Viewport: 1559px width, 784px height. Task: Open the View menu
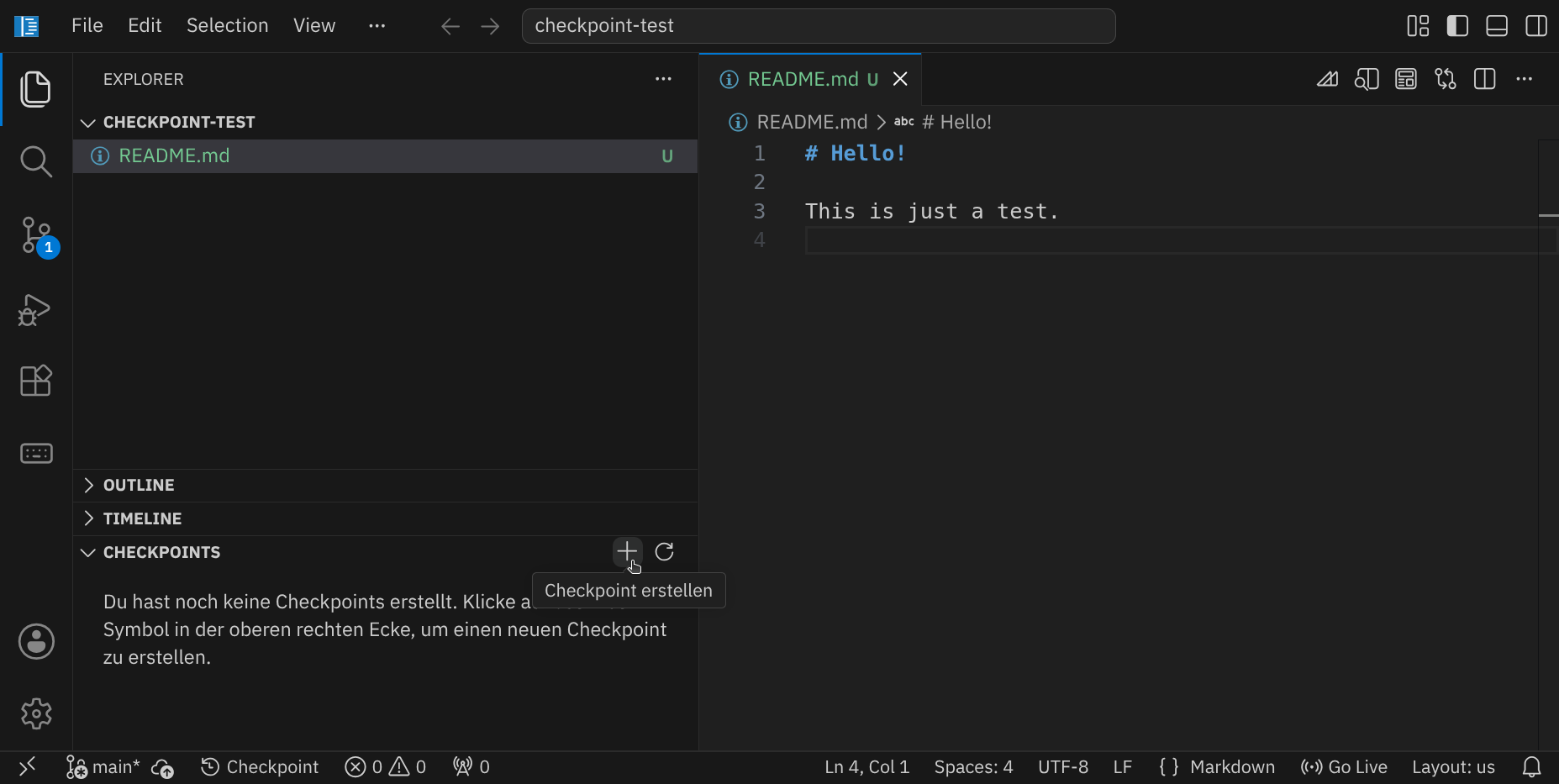coord(314,26)
